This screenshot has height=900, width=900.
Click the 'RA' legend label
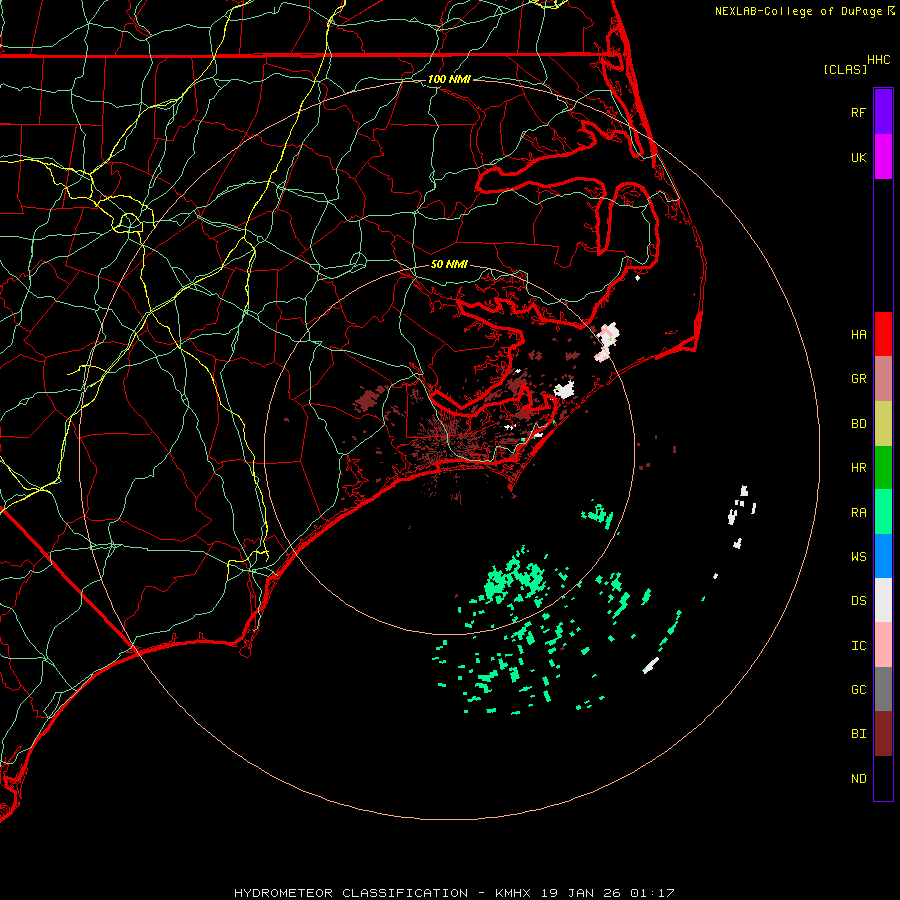point(858,513)
